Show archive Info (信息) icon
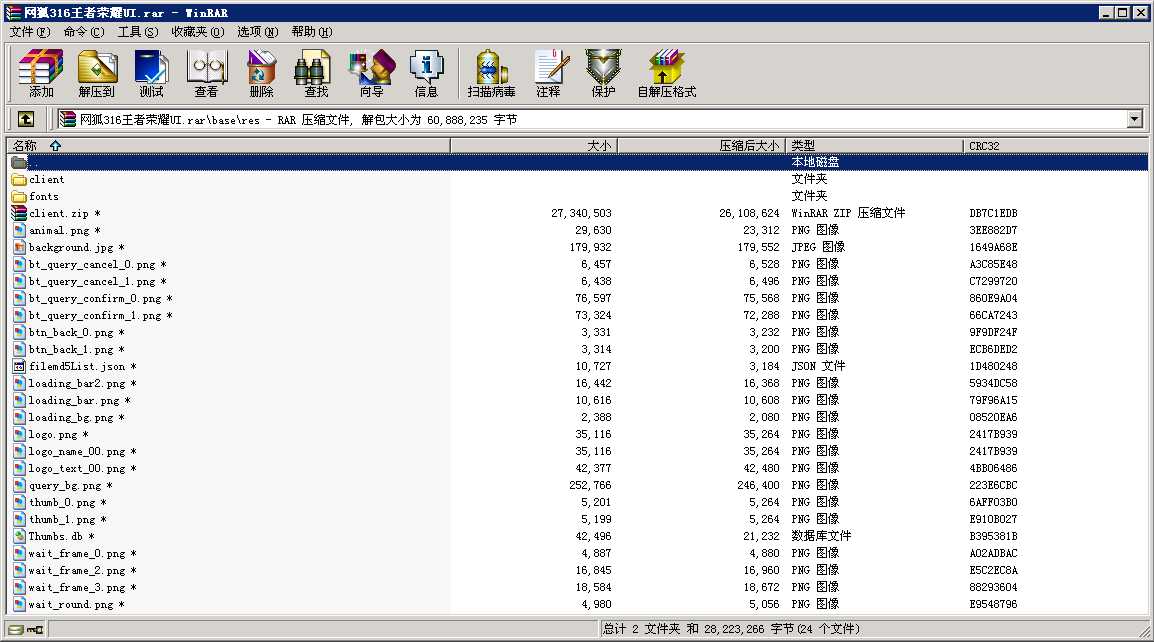Viewport: 1154px width, 642px height. (x=426, y=74)
